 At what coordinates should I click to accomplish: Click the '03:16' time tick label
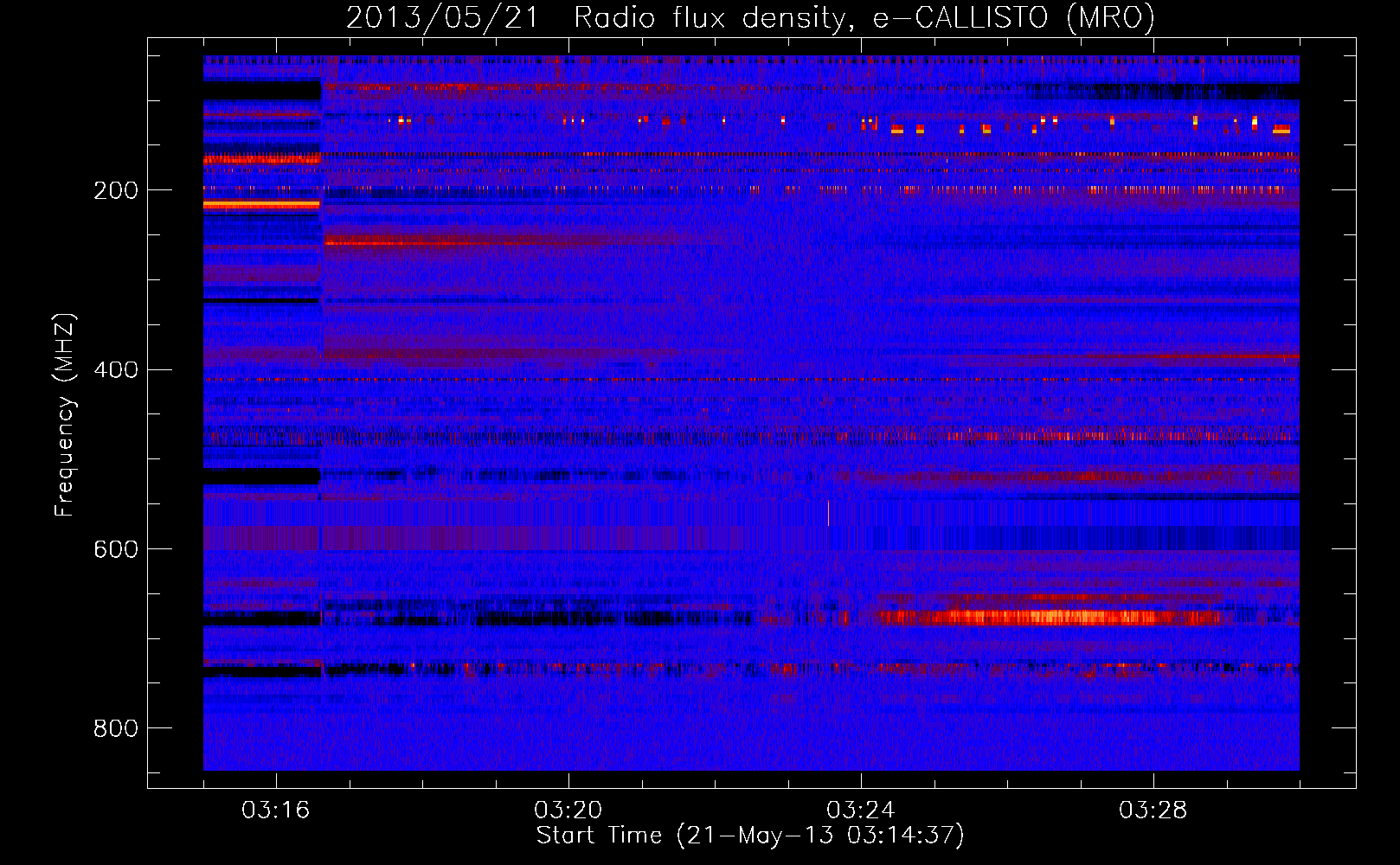coord(275,811)
